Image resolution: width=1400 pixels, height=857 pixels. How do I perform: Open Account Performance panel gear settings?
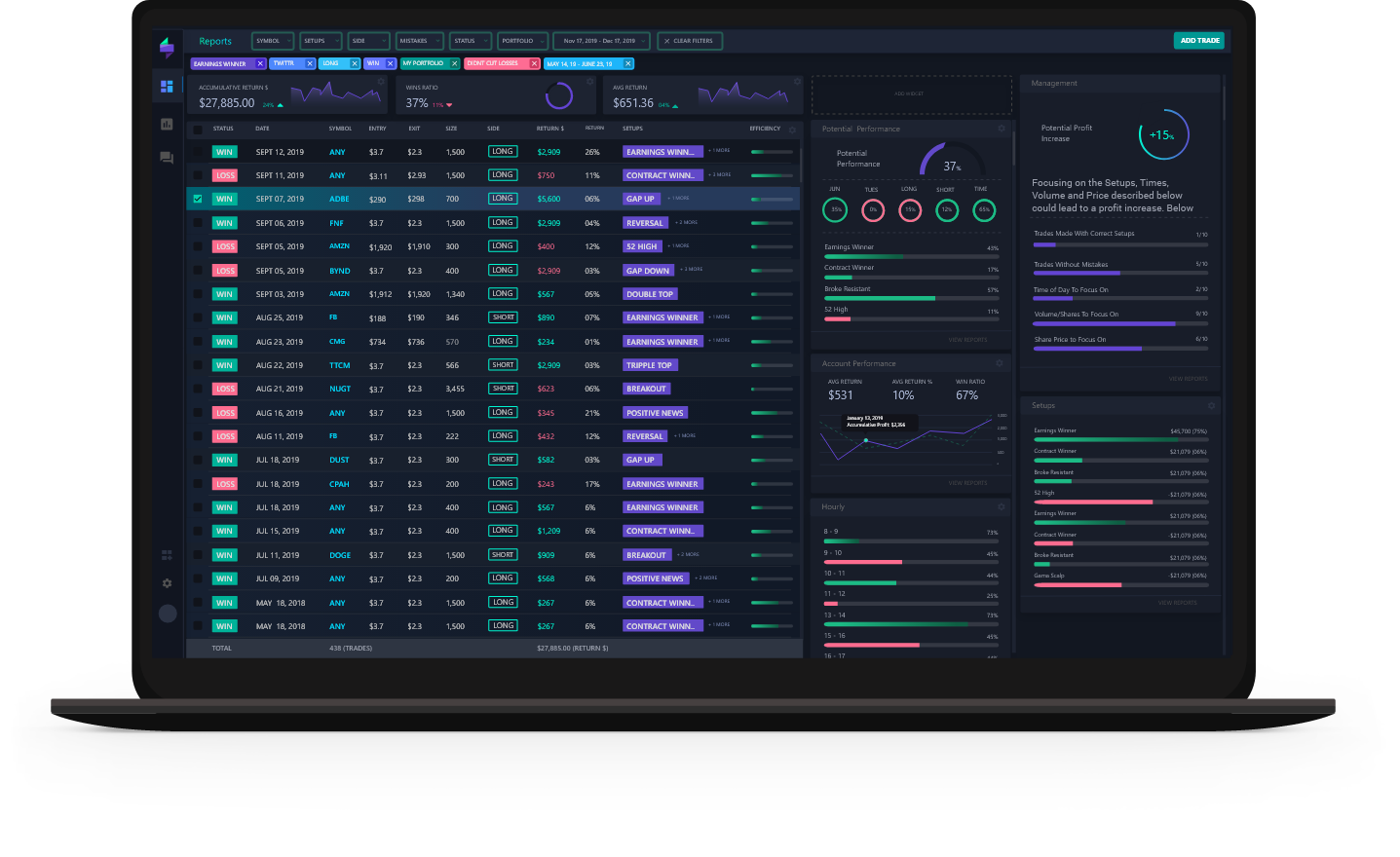click(x=999, y=363)
